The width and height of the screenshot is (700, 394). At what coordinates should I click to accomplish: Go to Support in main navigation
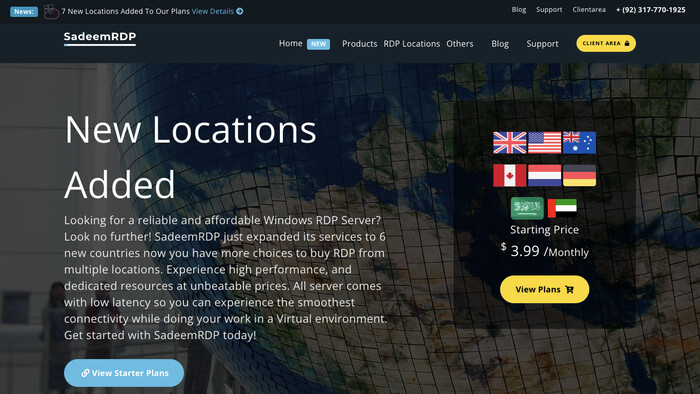point(542,44)
